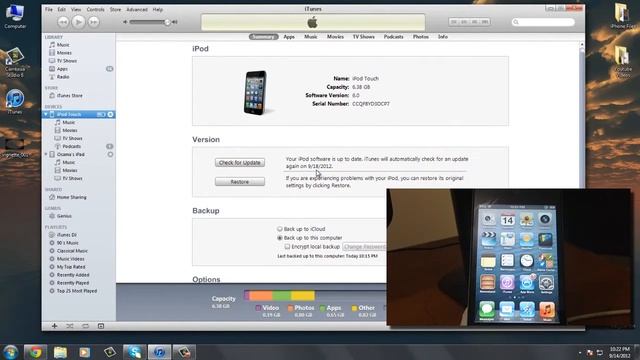Open Home Sharing in sidebar
This screenshot has height=360, width=640.
(71, 197)
